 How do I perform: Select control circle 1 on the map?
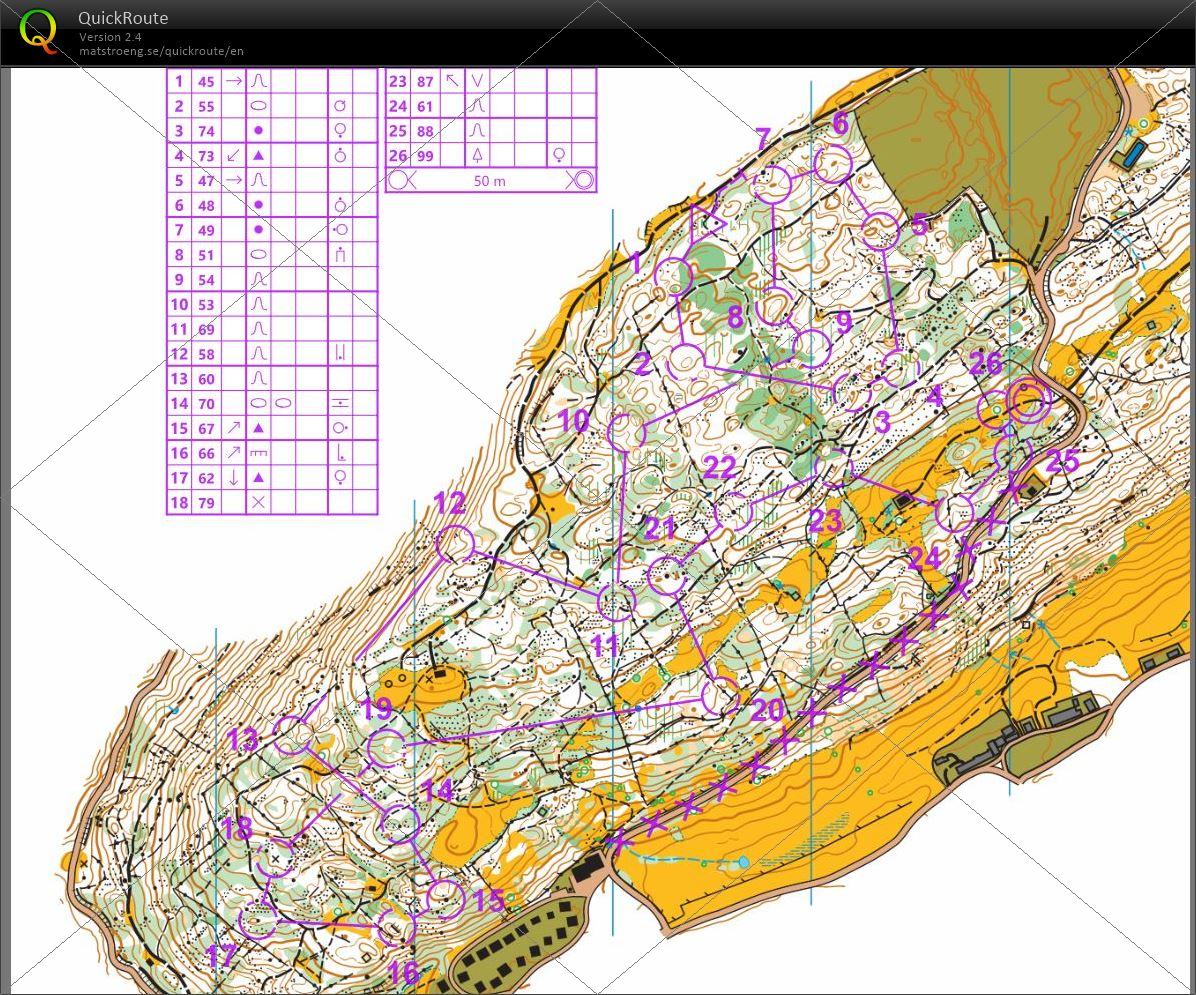(673, 276)
